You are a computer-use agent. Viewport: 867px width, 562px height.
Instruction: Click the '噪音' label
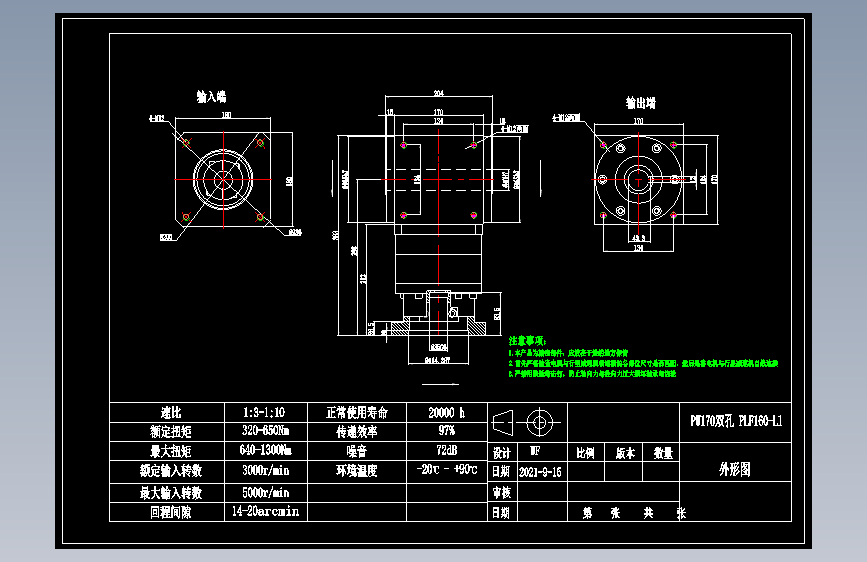[x=357, y=451]
